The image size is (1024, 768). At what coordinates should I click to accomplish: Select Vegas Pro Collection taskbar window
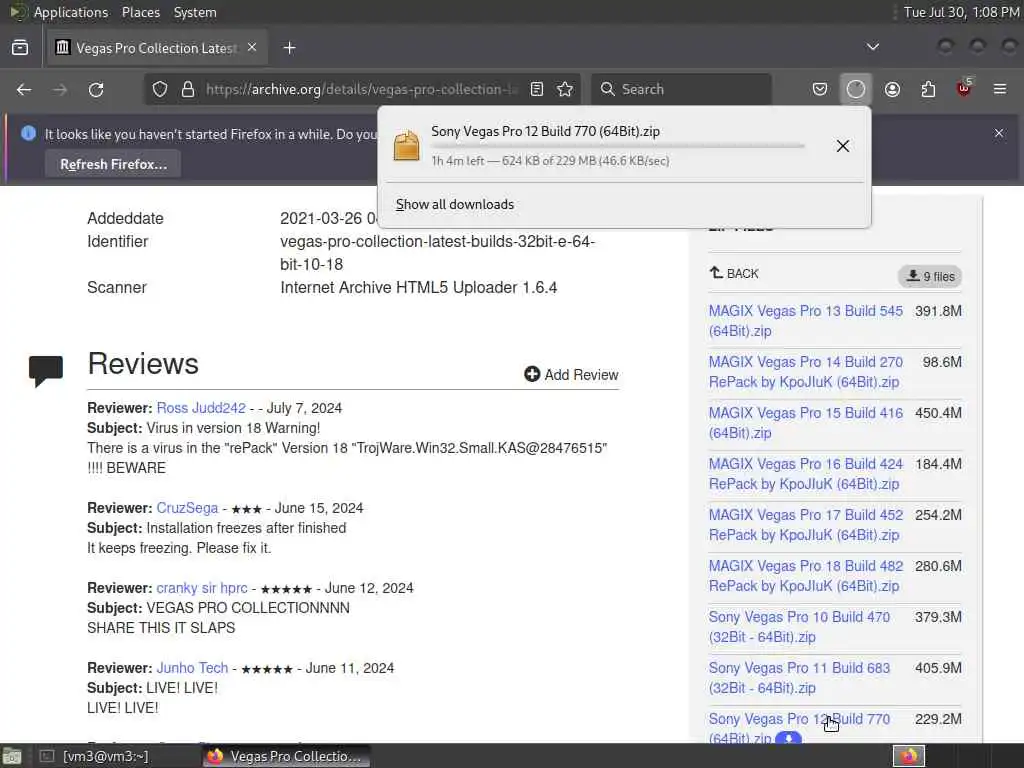pos(285,756)
